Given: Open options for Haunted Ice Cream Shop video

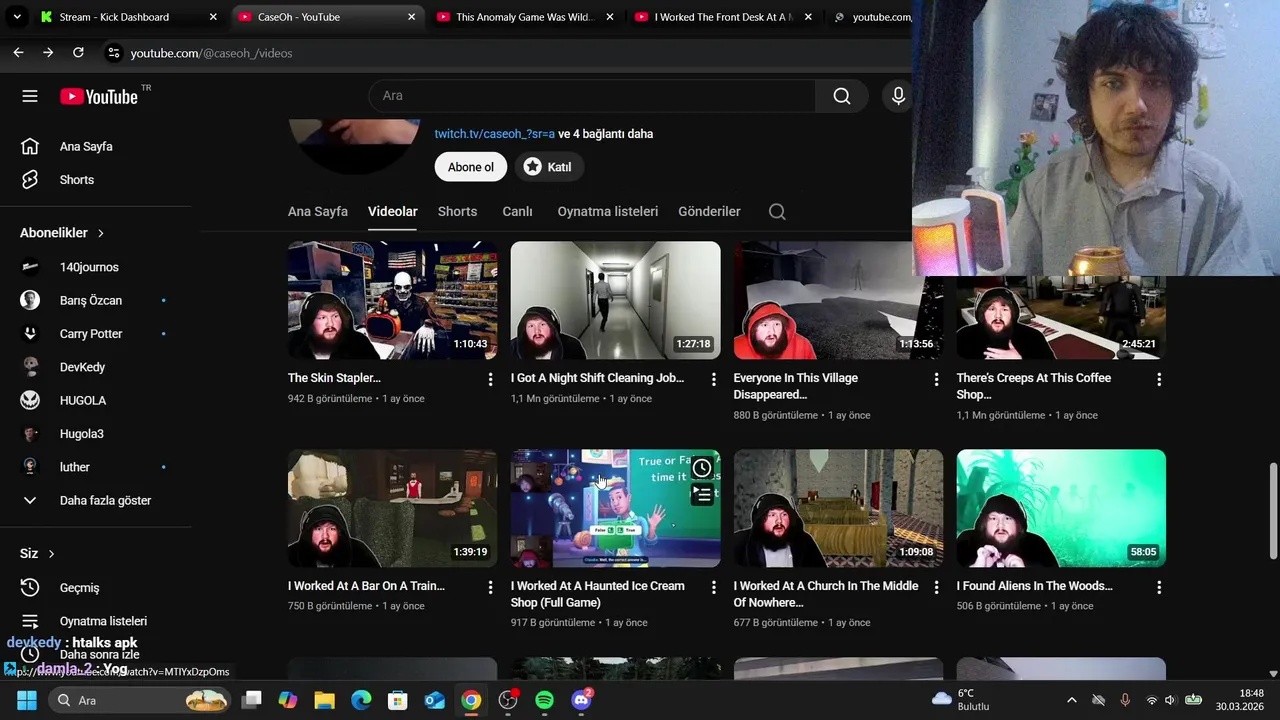Looking at the screenshot, I should tap(713, 587).
